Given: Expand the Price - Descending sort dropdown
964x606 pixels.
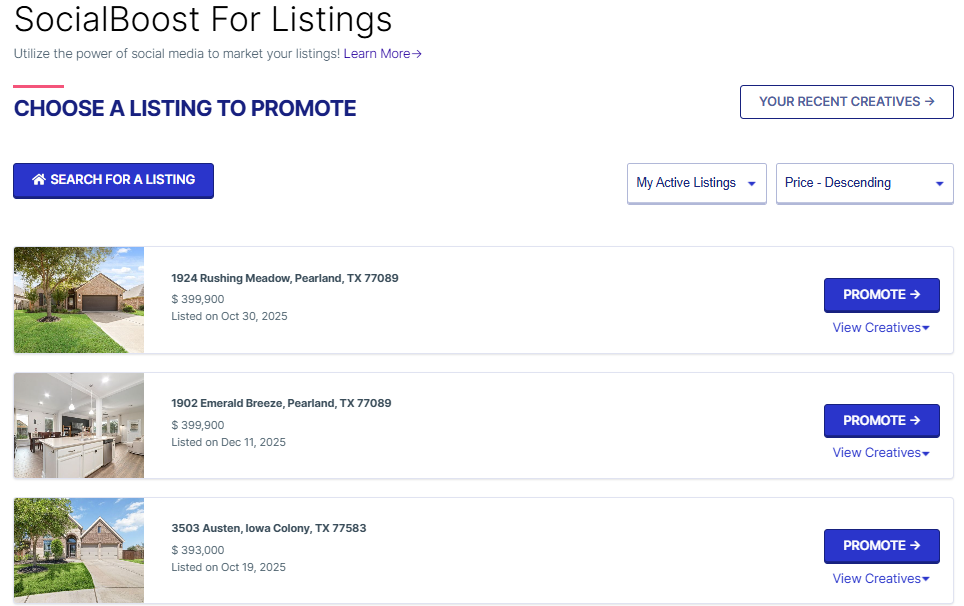Looking at the screenshot, I should pos(864,183).
